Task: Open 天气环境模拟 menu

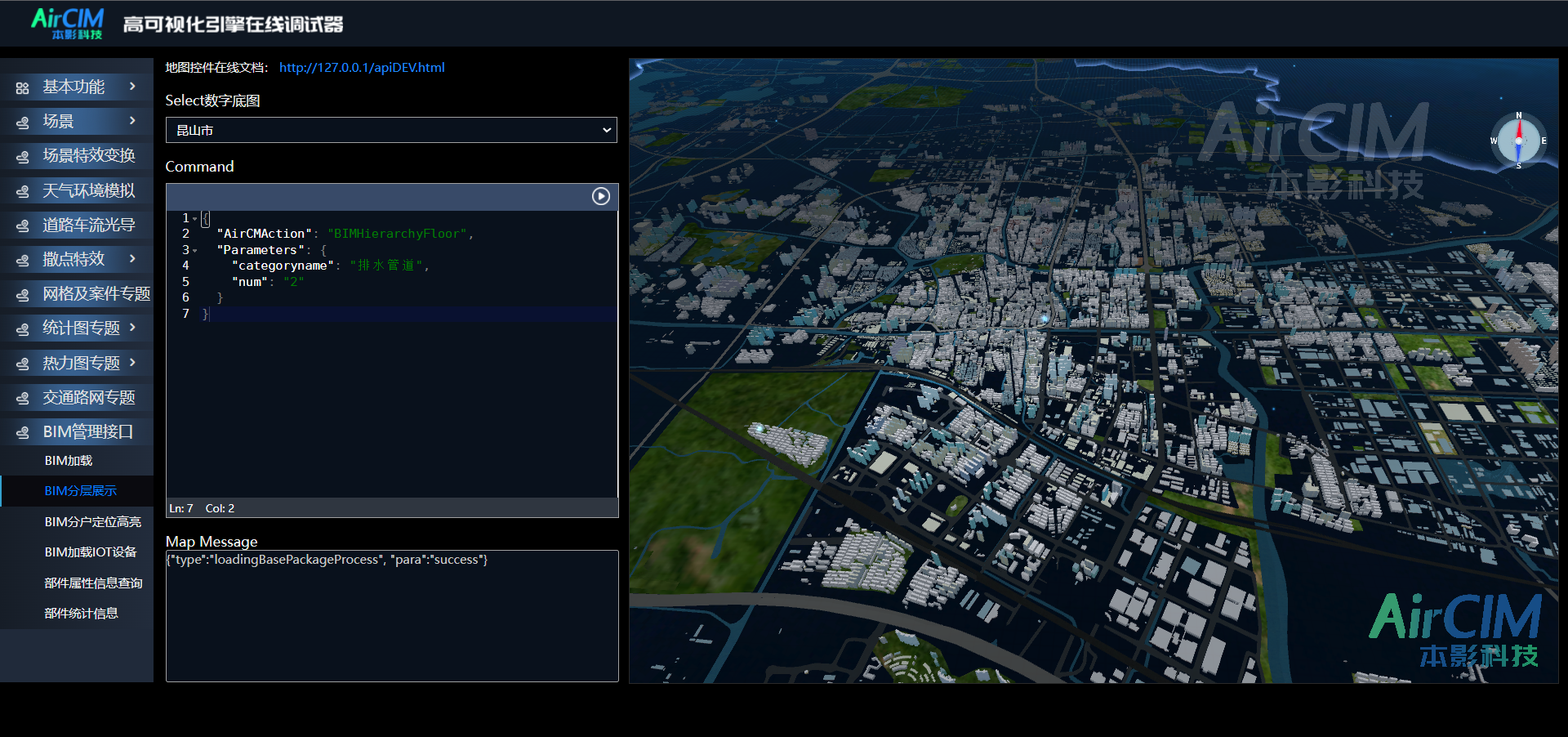Action: click(x=77, y=190)
